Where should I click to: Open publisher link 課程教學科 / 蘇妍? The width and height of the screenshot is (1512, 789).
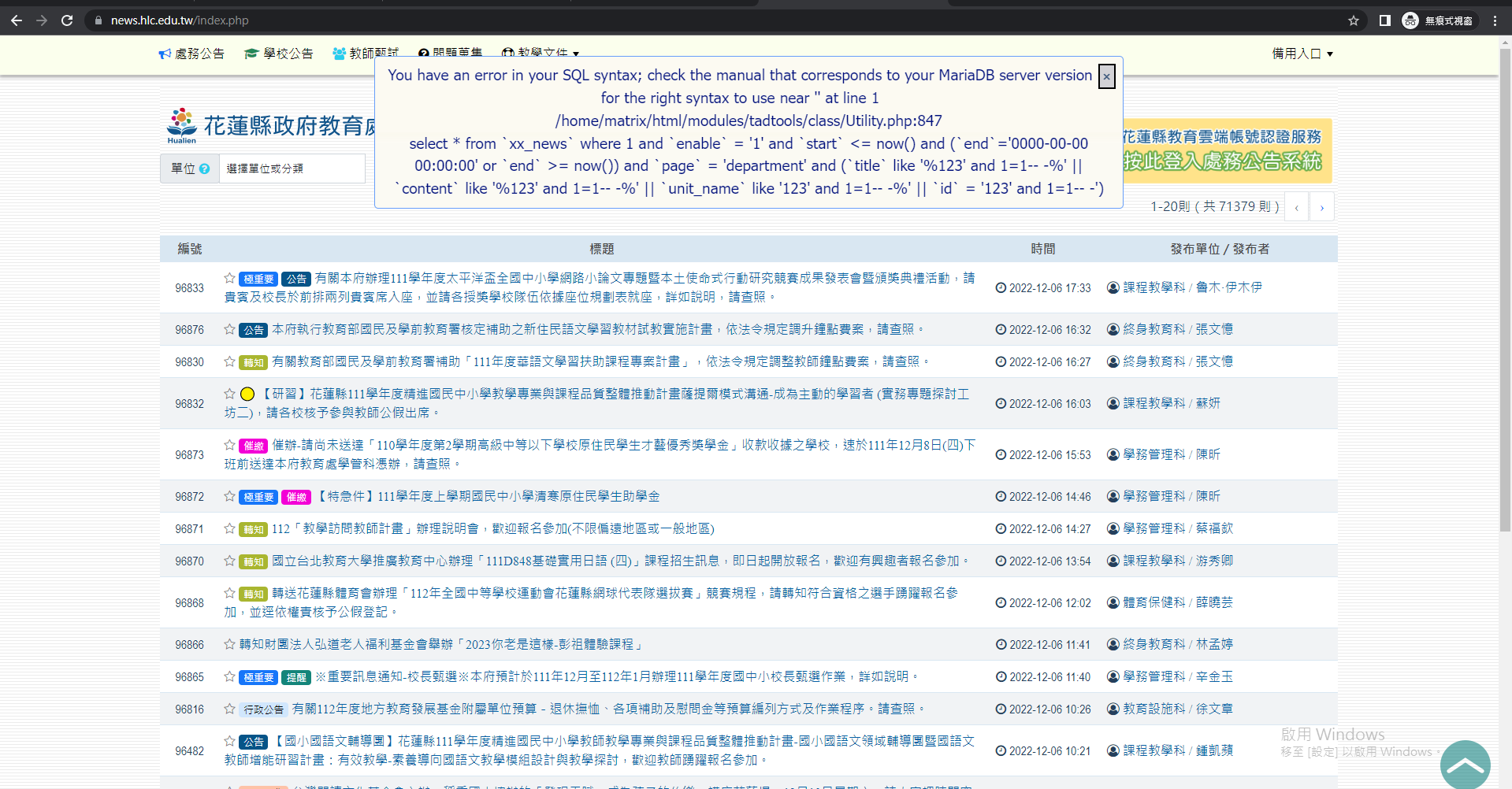(1172, 403)
